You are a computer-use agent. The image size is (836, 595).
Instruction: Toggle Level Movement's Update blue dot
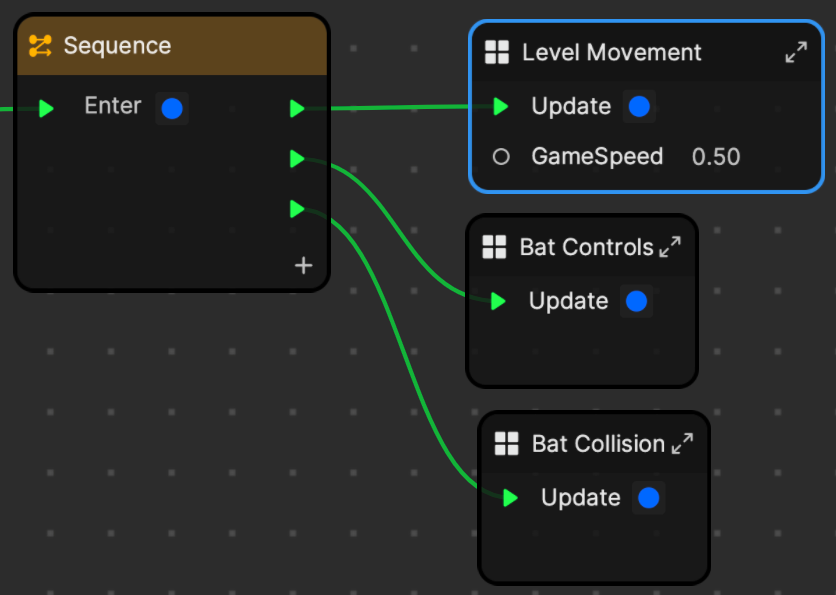(x=639, y=107)
